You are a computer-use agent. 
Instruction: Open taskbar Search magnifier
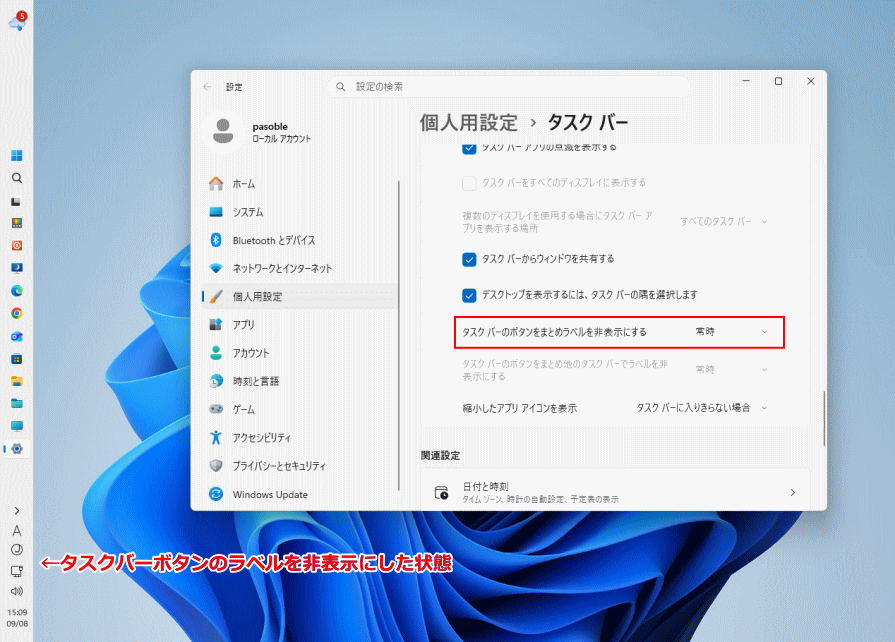coord(17,178)
